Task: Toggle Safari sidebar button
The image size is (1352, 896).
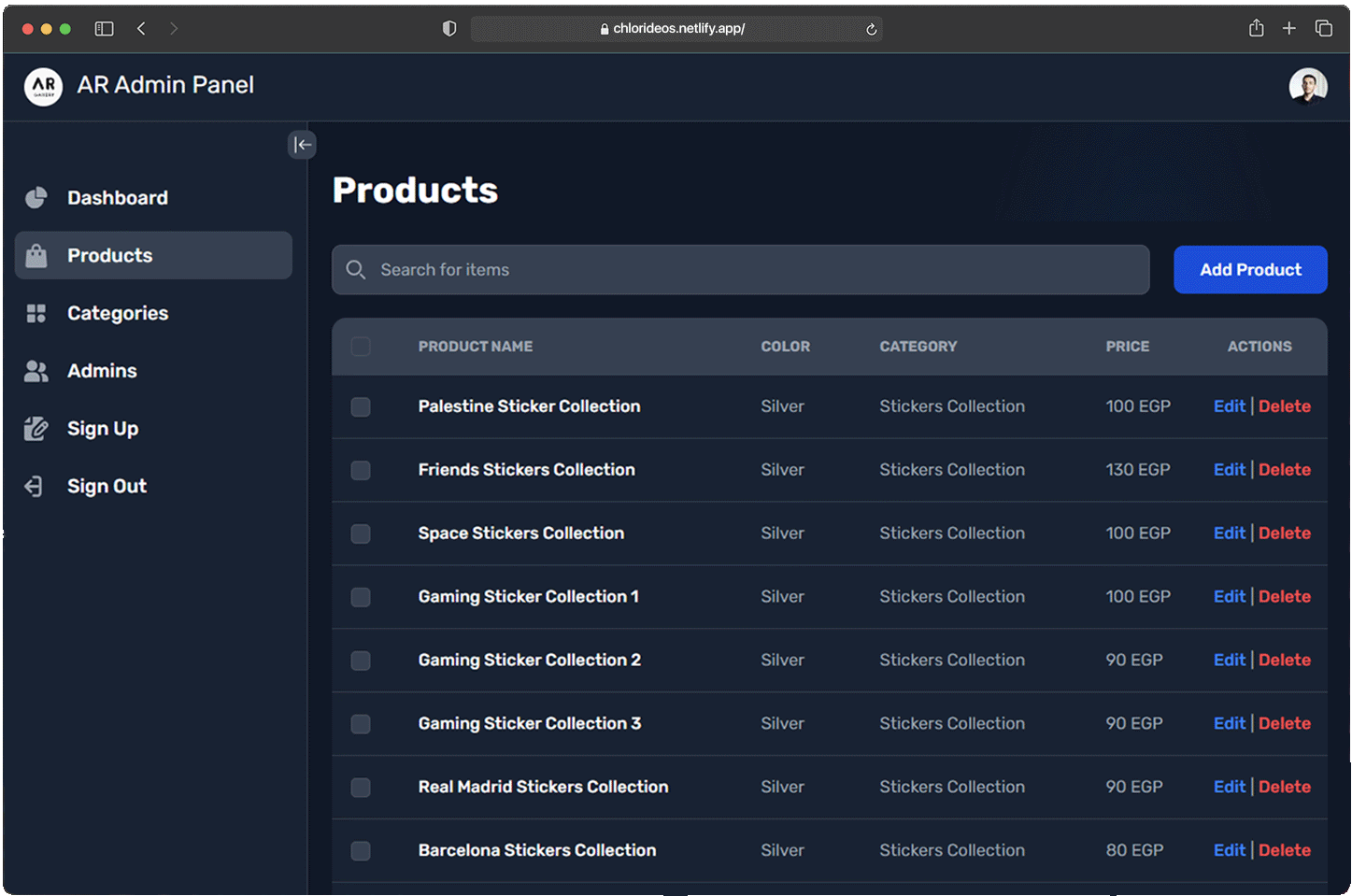Action: (105, 29)
